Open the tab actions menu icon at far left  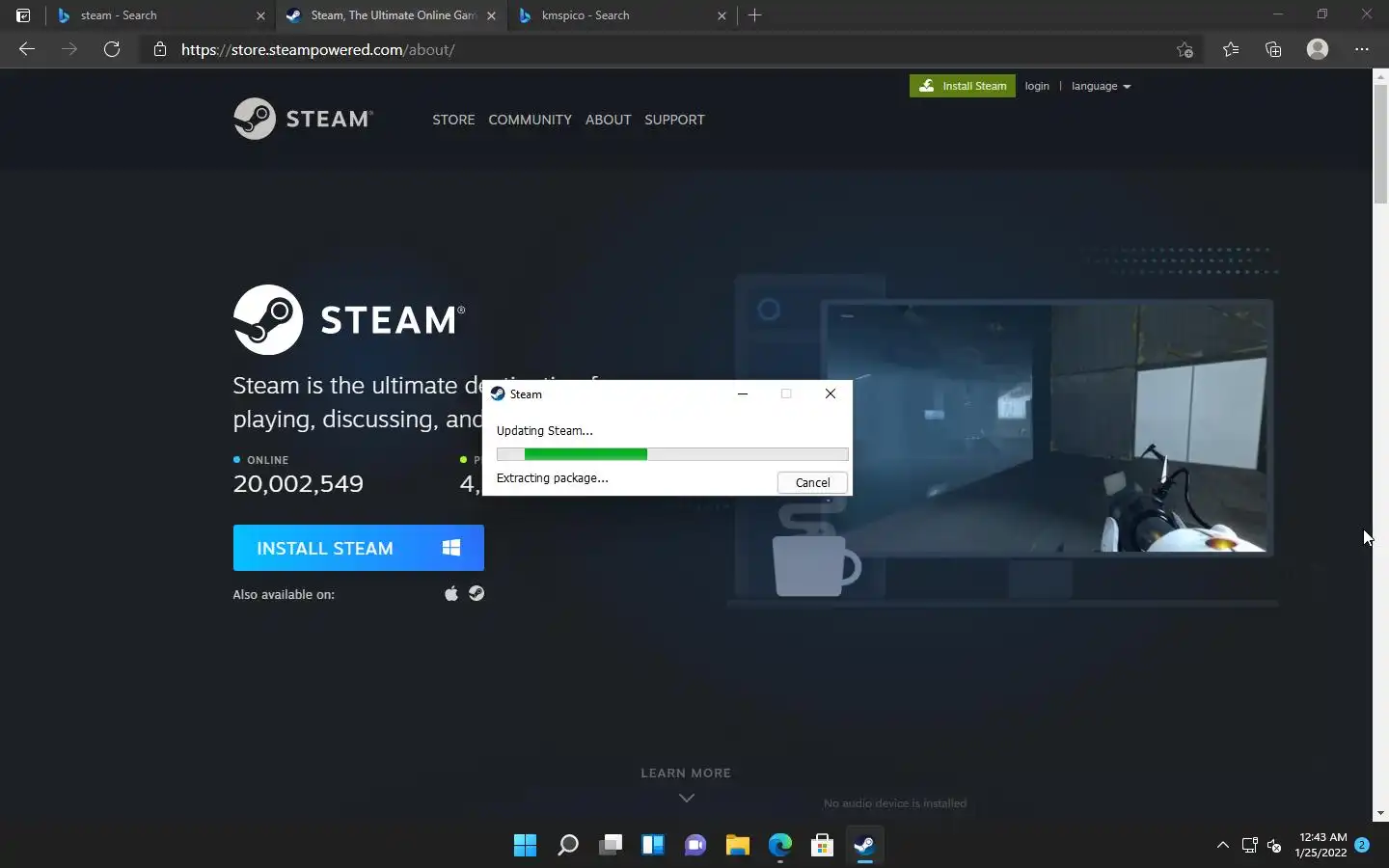coord(23,15)
